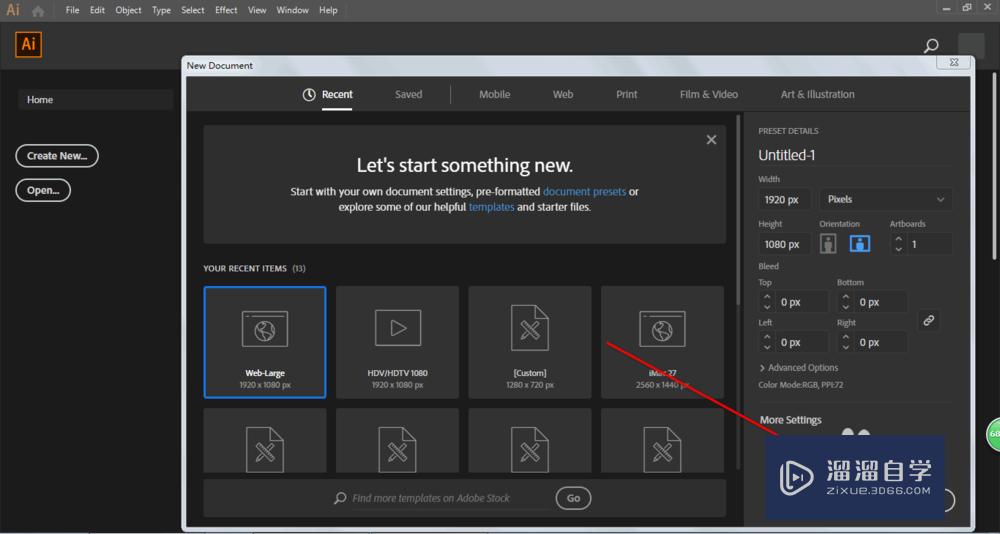The width and height of the screenshot is (1000, 534).
Task: Click the presets list scrollbar
Action: coord(739,211)
